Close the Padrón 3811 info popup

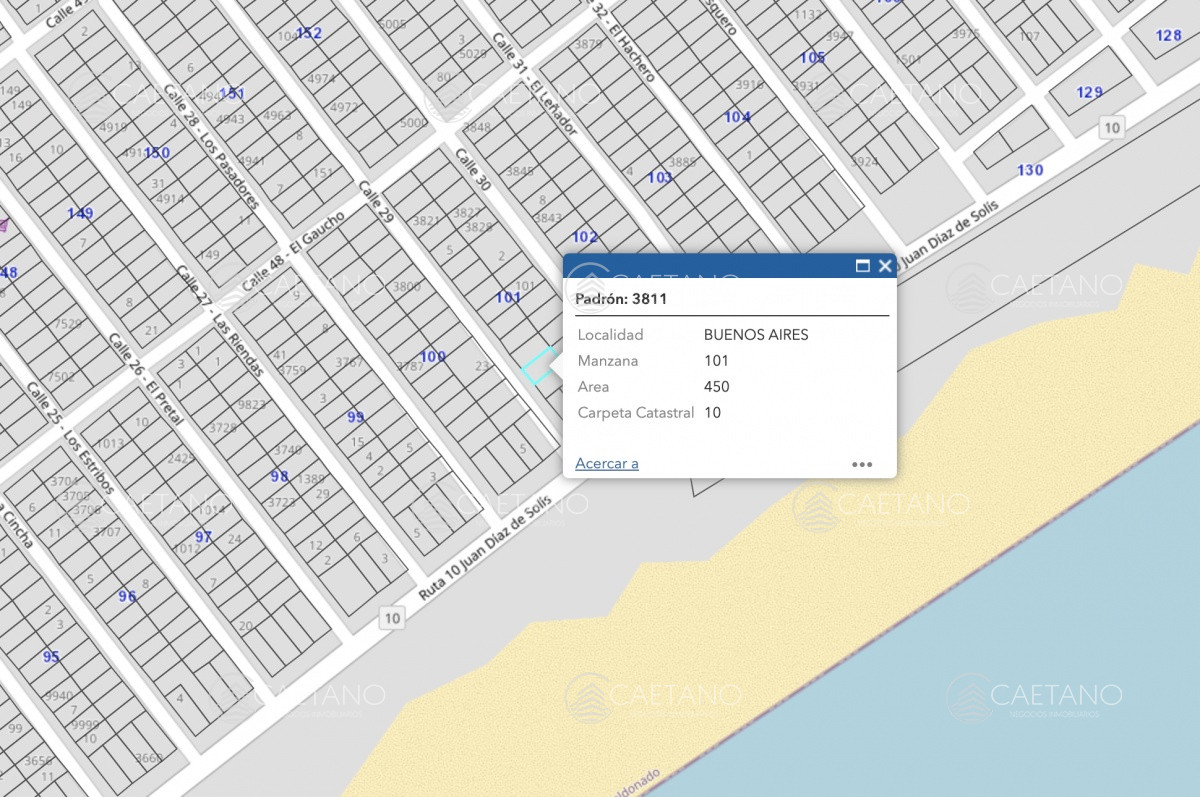pos(884,266)
